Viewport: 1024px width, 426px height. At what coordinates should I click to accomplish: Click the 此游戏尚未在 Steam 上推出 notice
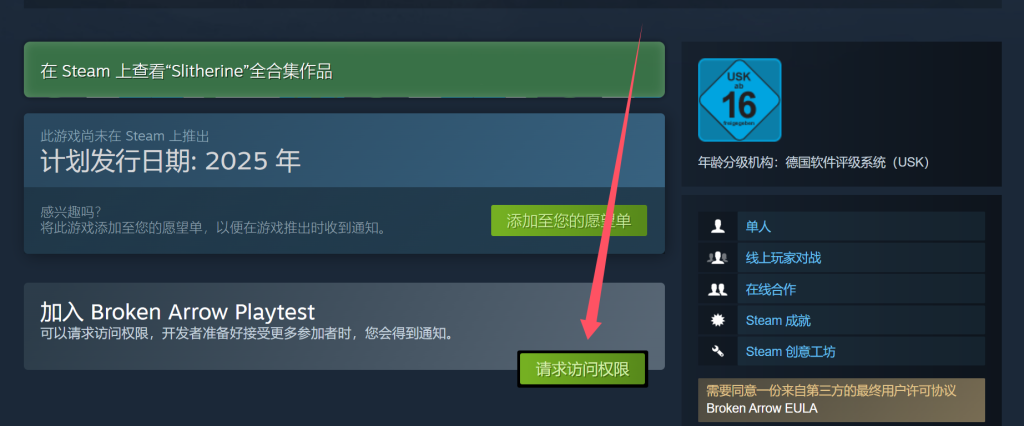(x=124, y=136)
